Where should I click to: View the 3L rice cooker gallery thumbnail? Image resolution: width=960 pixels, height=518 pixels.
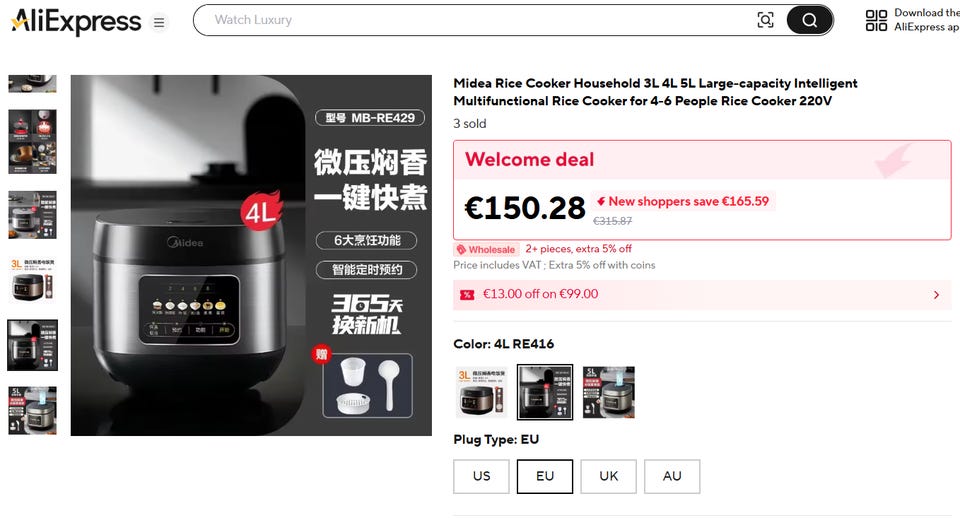(x=32, y=280)
